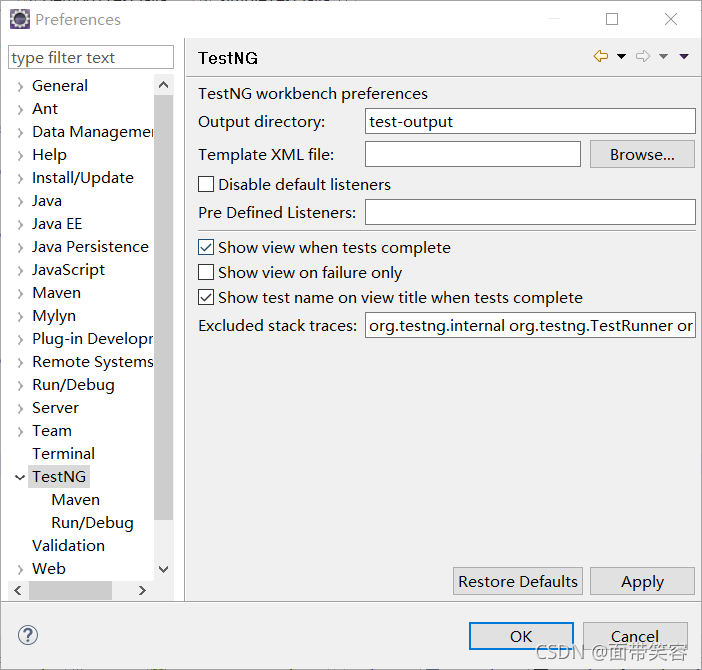
Task: Expand the Web tree node arrow
Action: (x=20, y=570)
